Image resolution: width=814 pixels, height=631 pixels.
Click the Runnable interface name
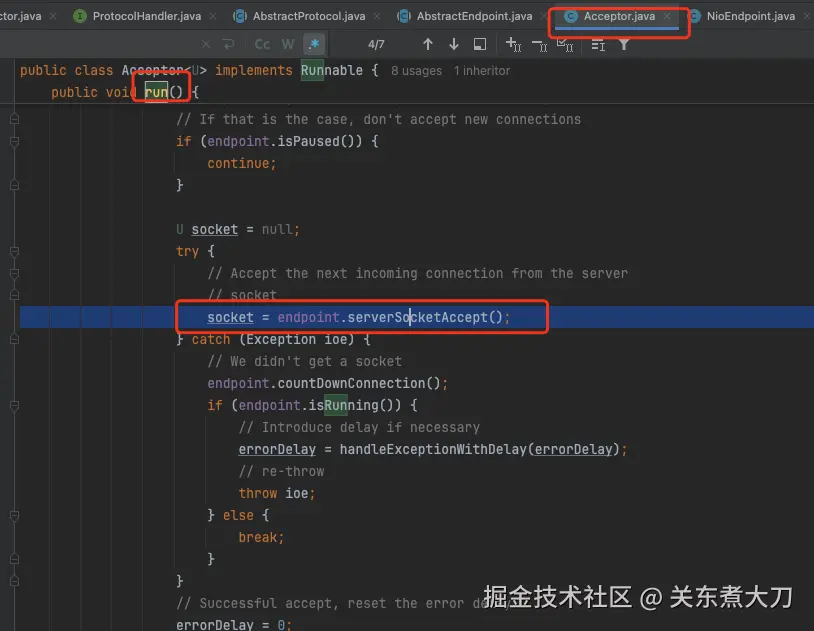pyautogui.click(x=332, y=71)
